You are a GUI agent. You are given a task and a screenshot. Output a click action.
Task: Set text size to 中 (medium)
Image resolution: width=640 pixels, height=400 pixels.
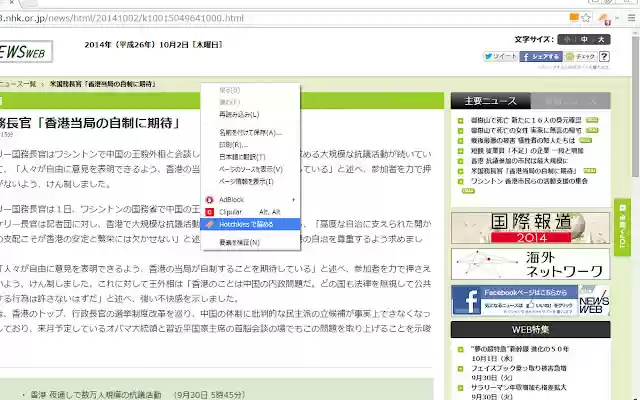point(584,40)
